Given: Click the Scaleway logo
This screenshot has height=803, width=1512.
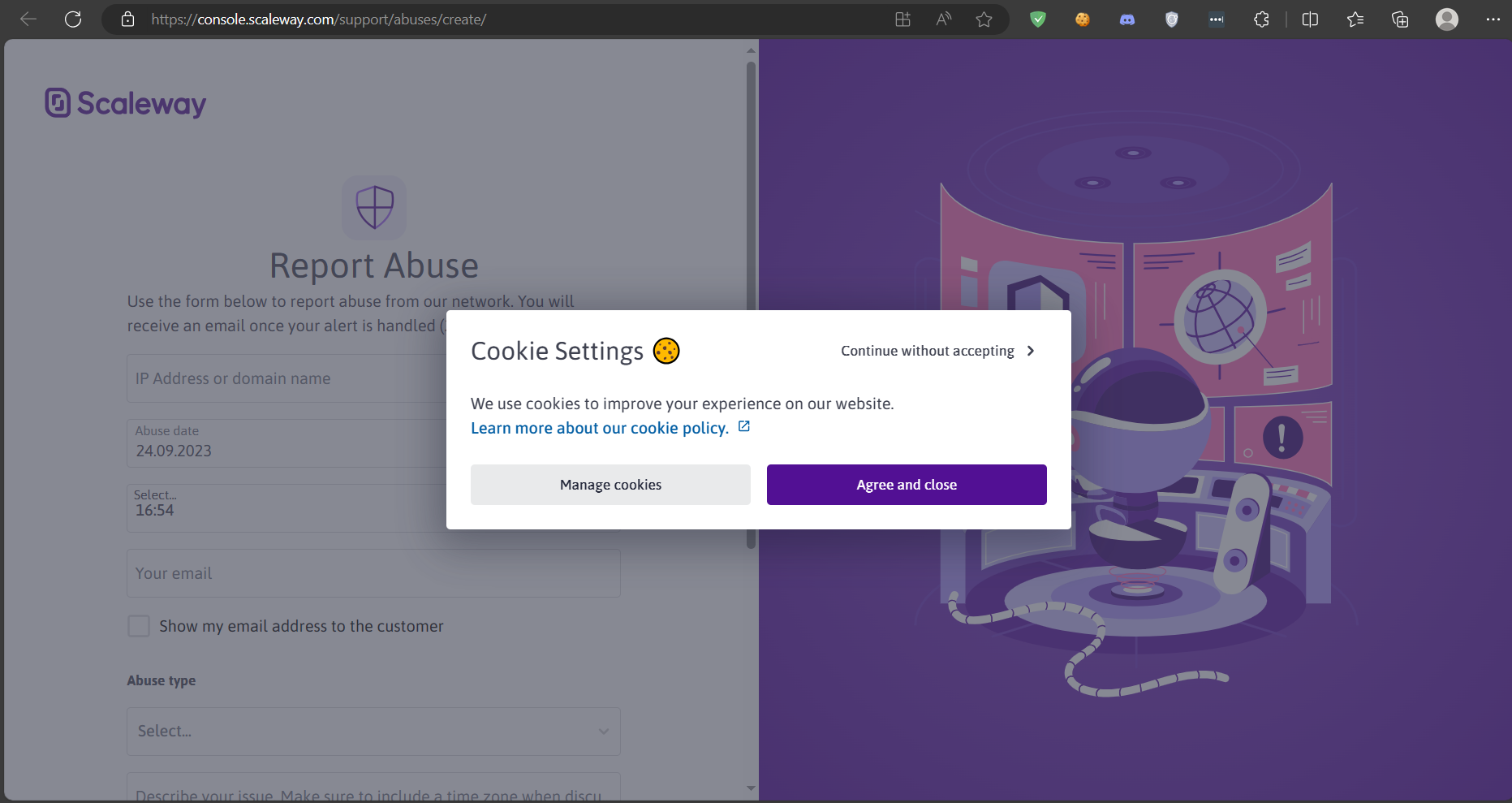Looking at the screenshot, I should click(x=125, y=102).
